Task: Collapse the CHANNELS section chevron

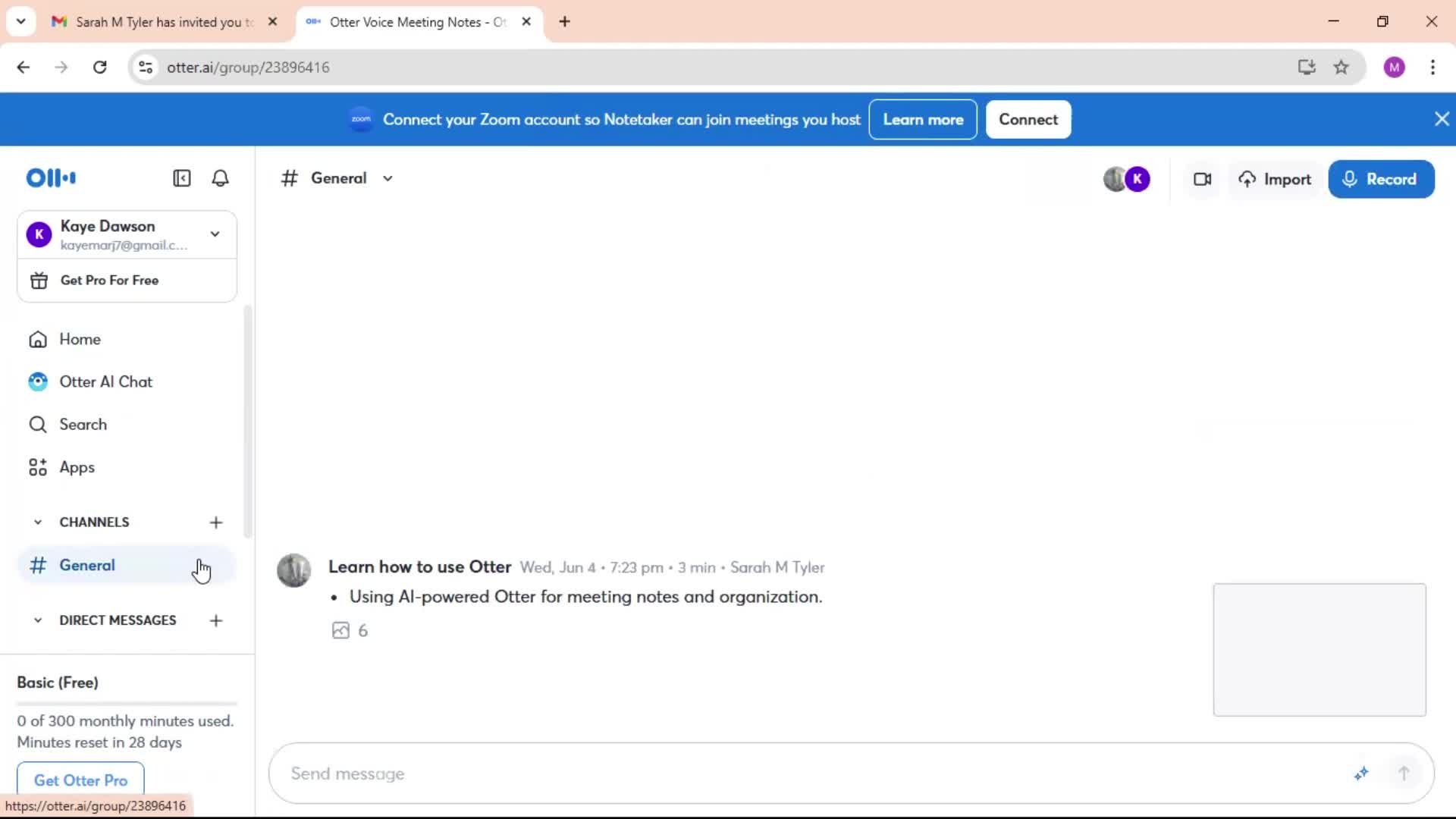Action: (38, 522)
